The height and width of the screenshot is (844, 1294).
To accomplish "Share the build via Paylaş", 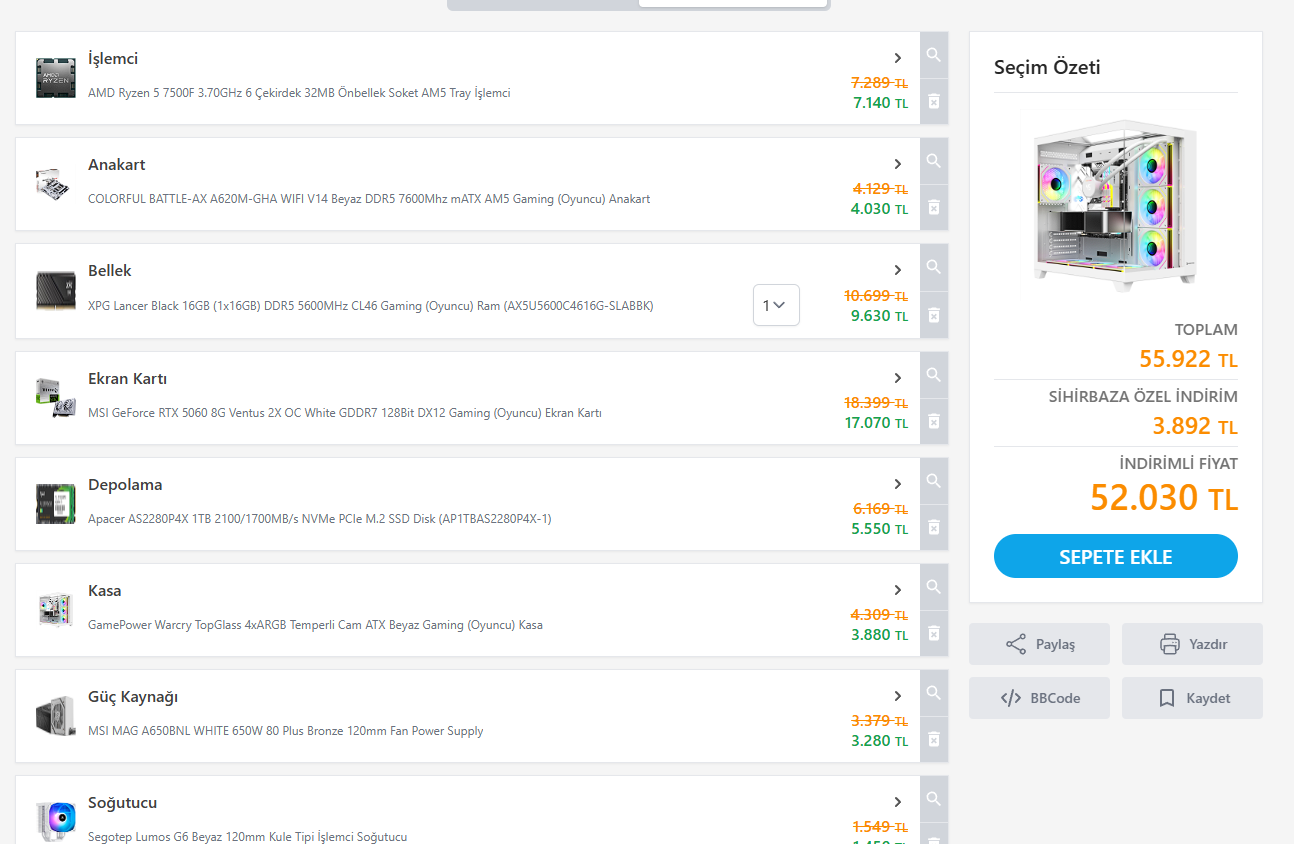I will (1039, 644).
